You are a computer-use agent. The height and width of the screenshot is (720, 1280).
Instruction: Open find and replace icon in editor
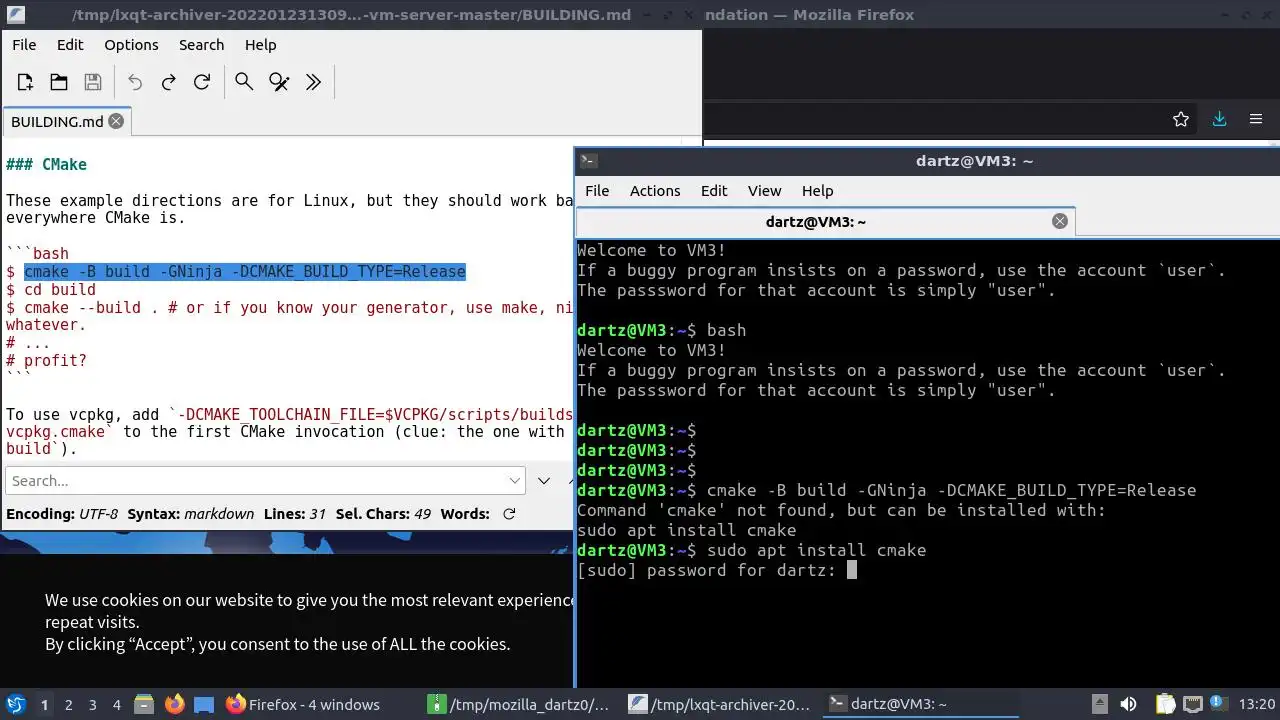click(x=279, y=82)
